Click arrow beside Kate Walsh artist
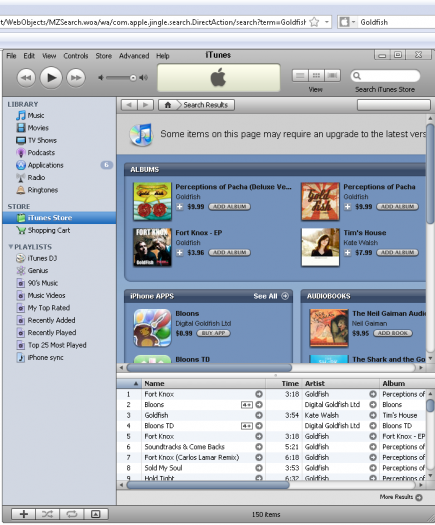Image resolution: width=435 pixels, height=525 pixels. point(373,415)
